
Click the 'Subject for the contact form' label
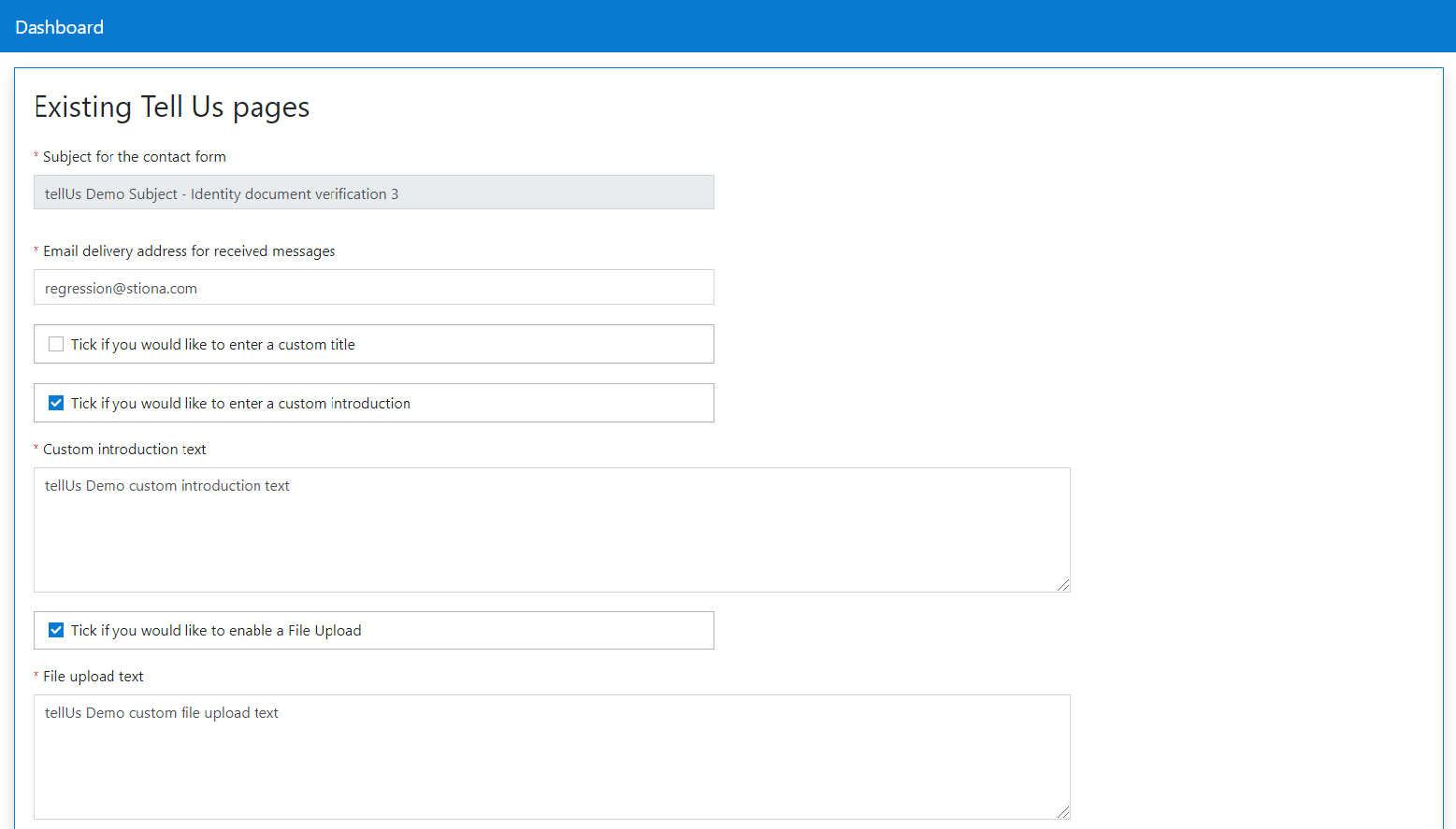pos(135,157)
